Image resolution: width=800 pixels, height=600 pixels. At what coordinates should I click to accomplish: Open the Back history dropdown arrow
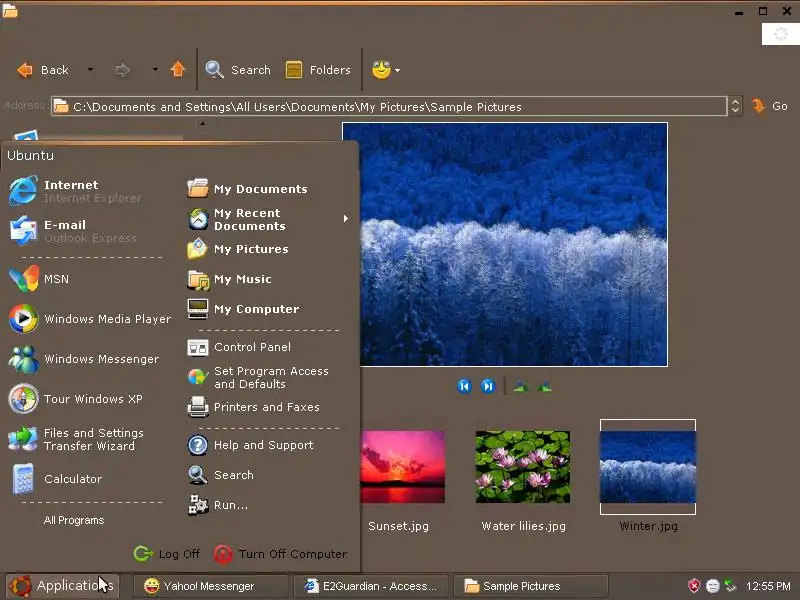90,69
